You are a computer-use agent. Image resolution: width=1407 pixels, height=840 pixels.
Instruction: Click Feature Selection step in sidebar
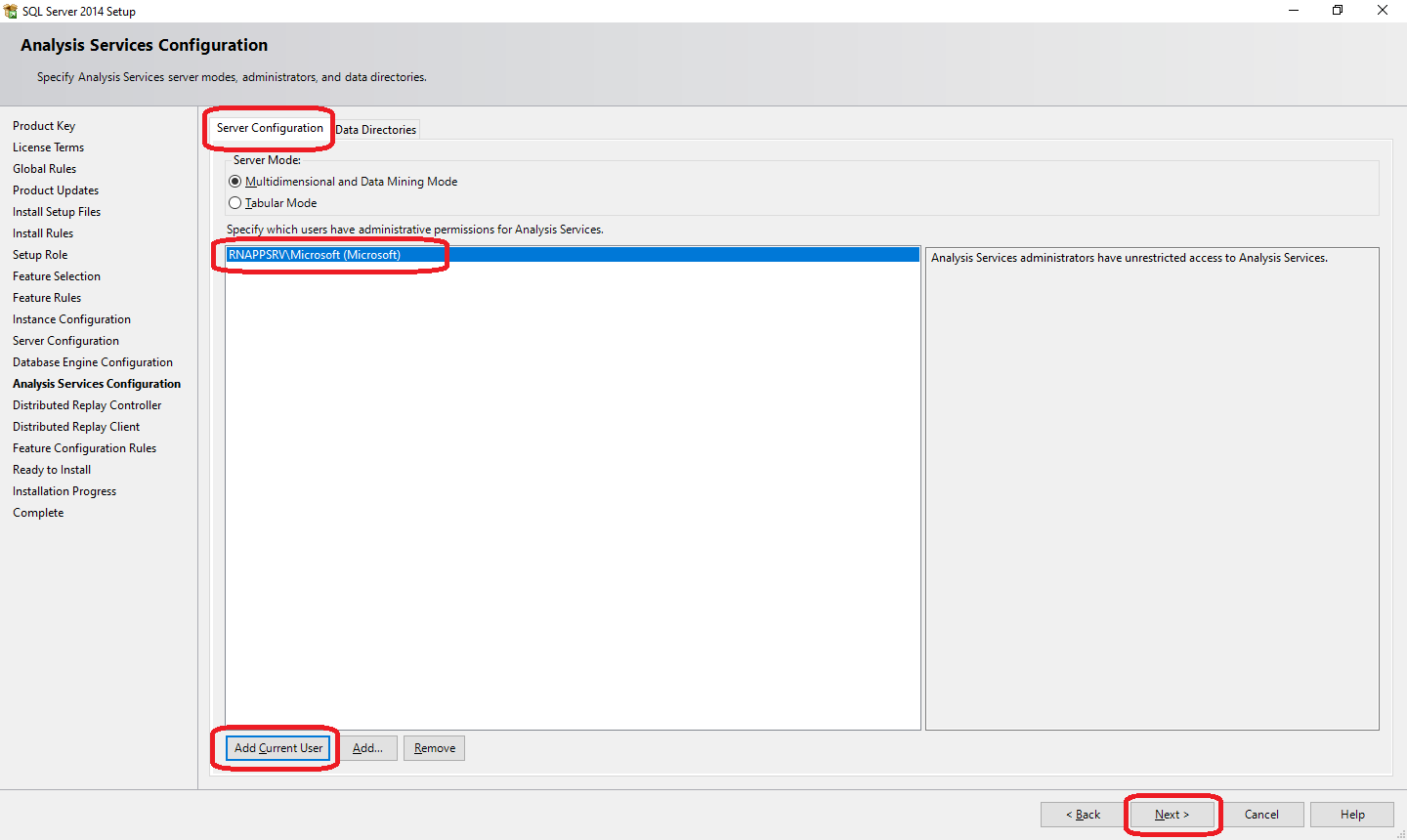pos(57,276)
